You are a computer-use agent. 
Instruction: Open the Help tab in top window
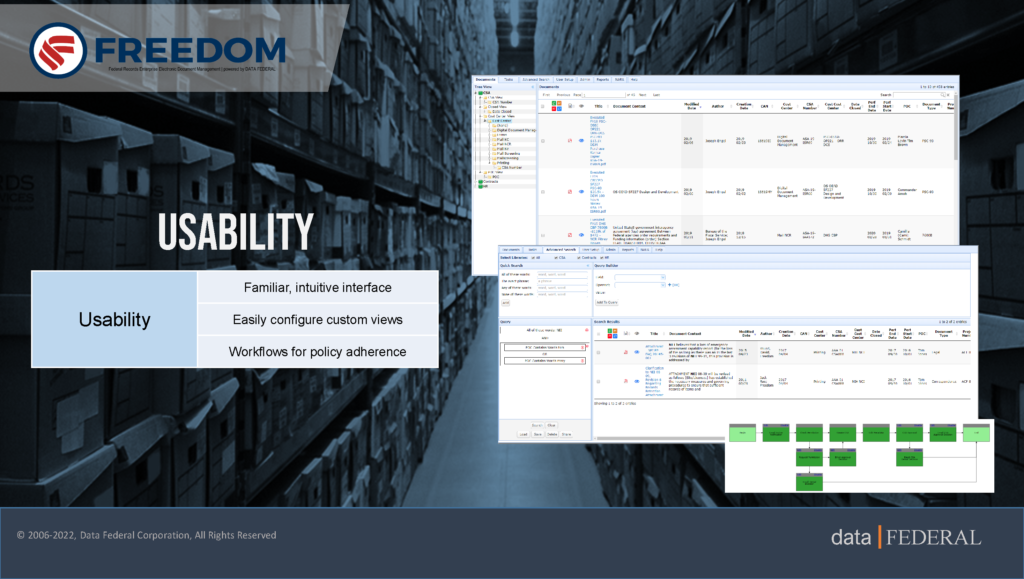click(x=634, y=80)
